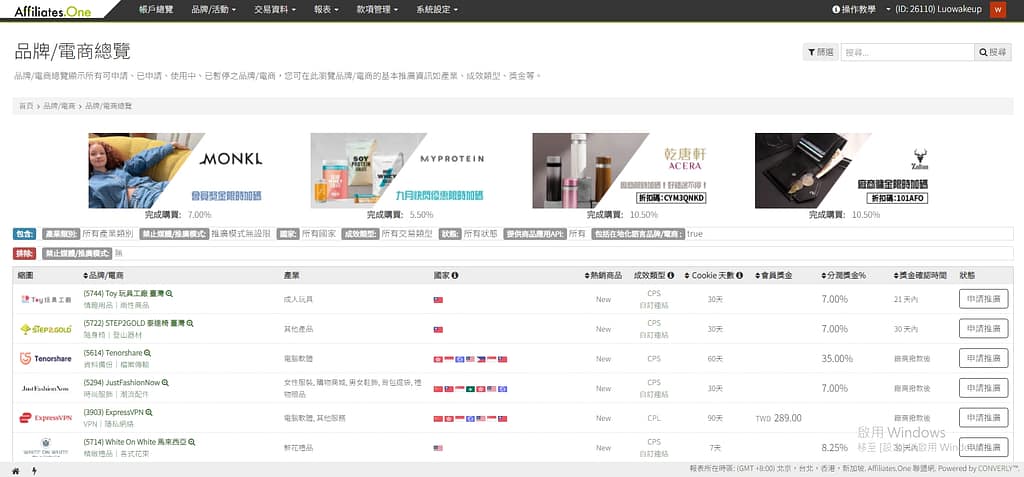Apply for promotion on STEP2GOLD row
The height and width of the screenshot is (477, 1024).
coord(984,329)
